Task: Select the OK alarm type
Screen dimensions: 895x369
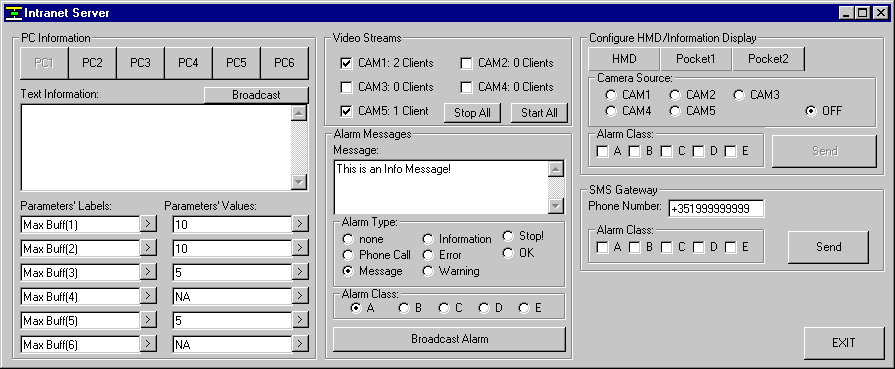Action: click(x=507, y=252)
